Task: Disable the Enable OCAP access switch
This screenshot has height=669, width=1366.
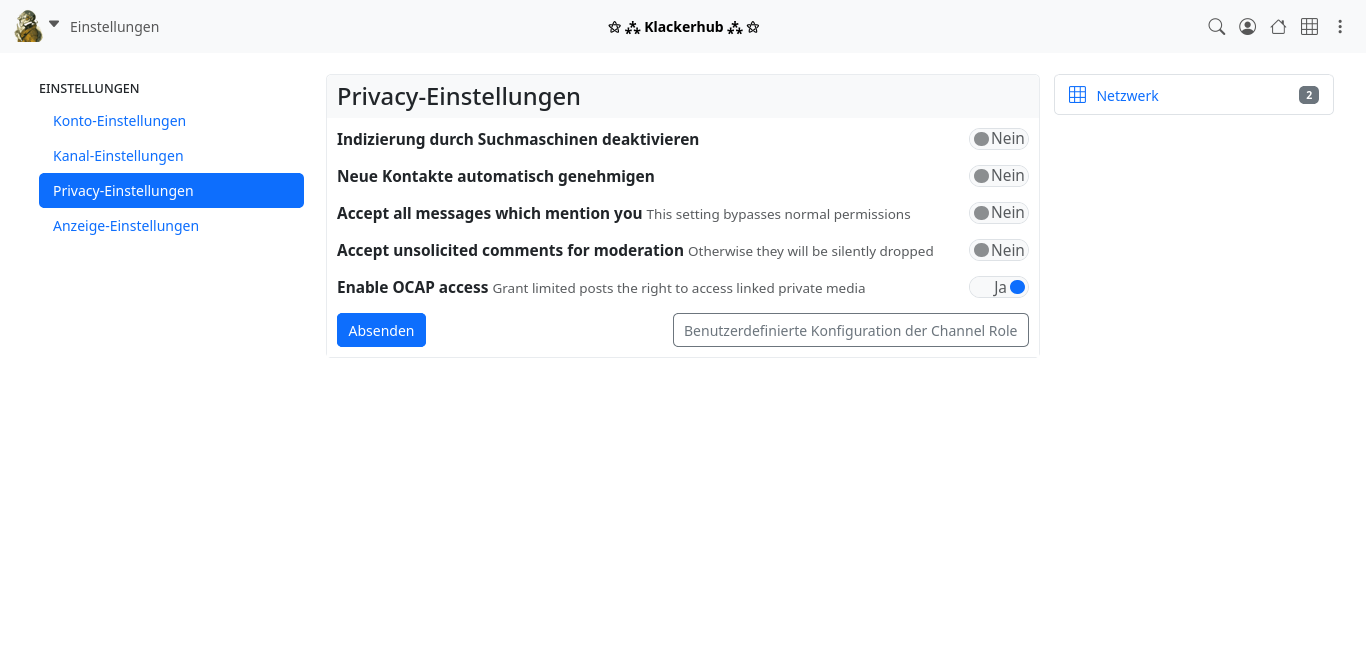Action: [998, 288]
